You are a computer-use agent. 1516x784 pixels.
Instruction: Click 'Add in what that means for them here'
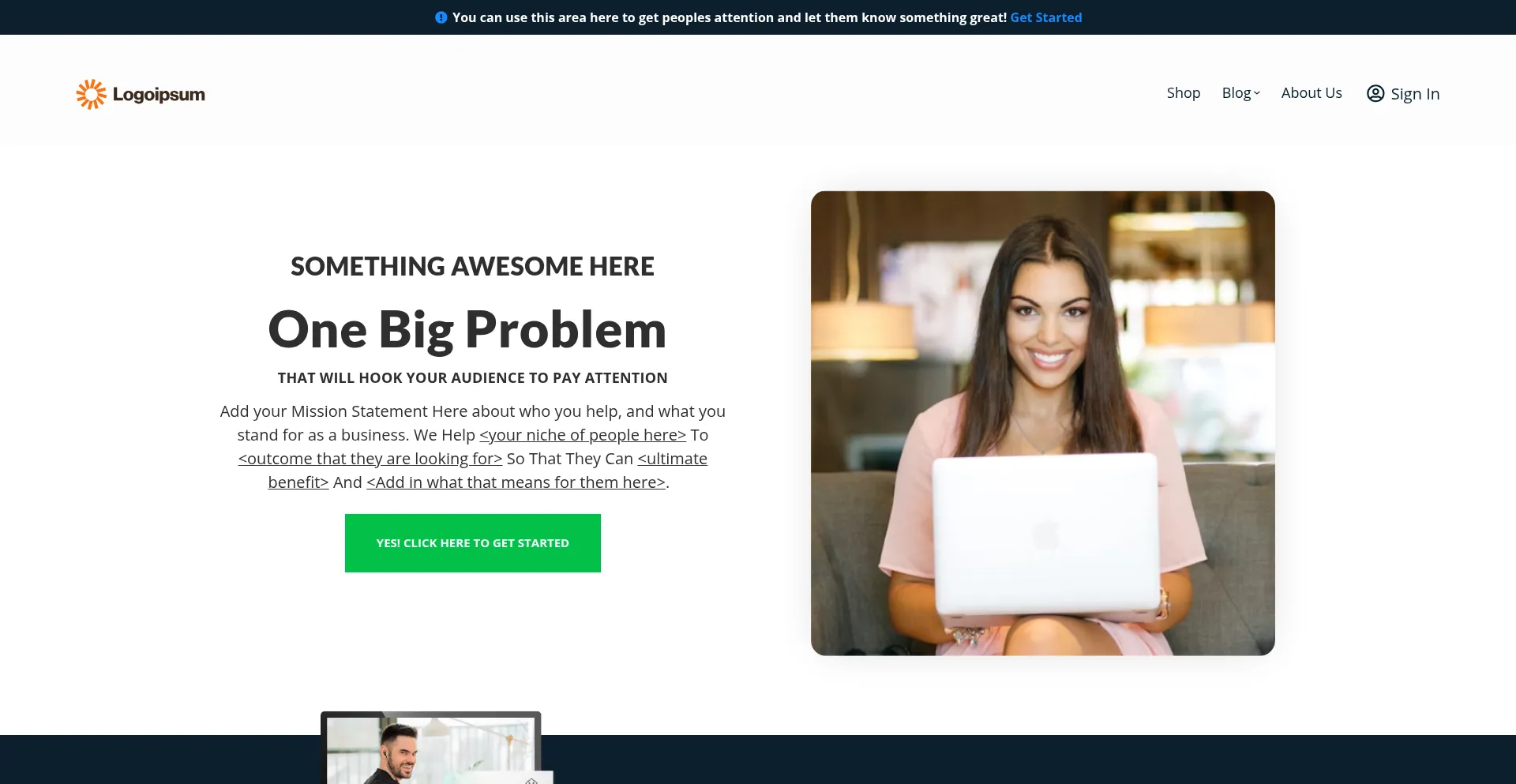516,482
